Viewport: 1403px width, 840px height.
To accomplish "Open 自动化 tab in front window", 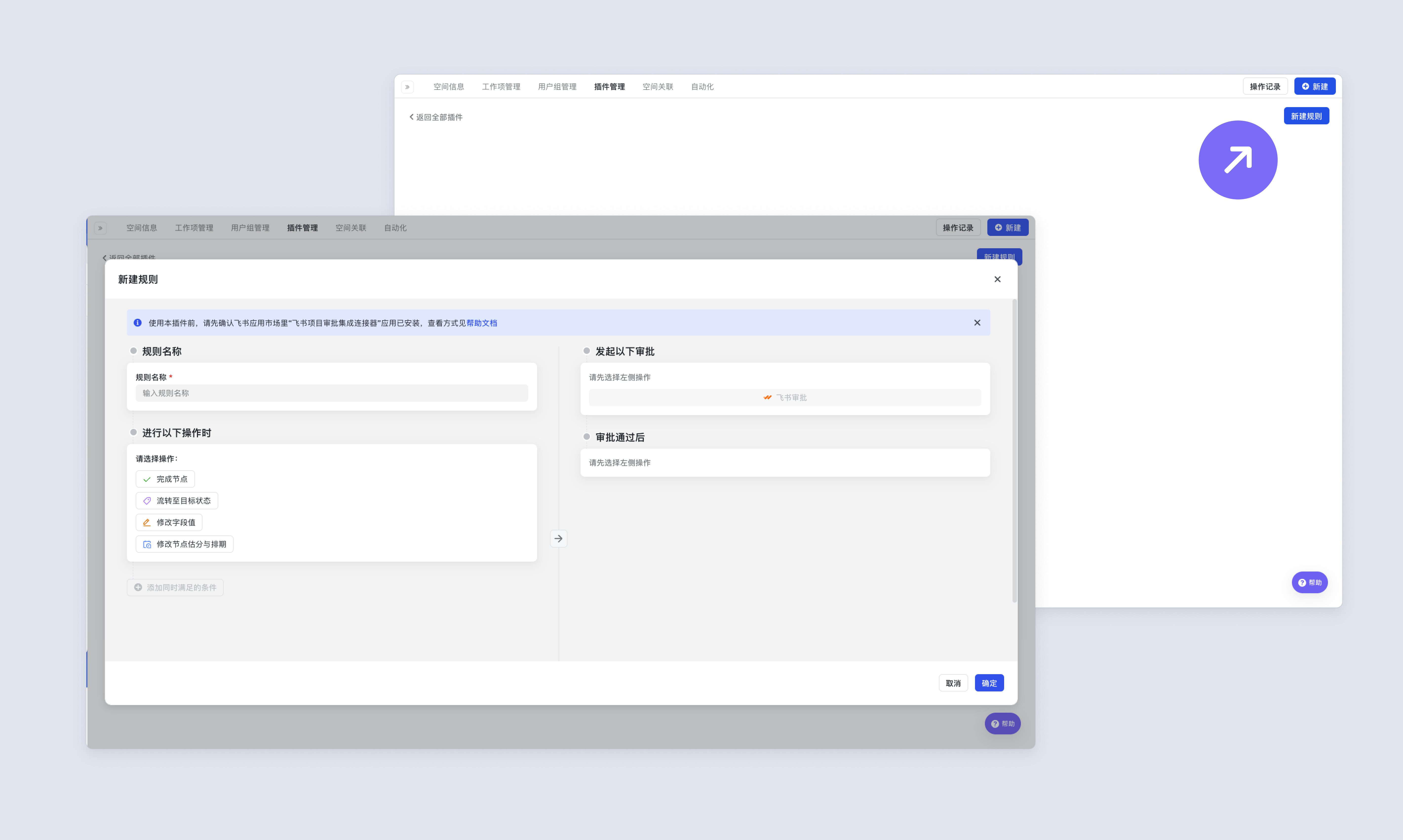I will (395, 228).
